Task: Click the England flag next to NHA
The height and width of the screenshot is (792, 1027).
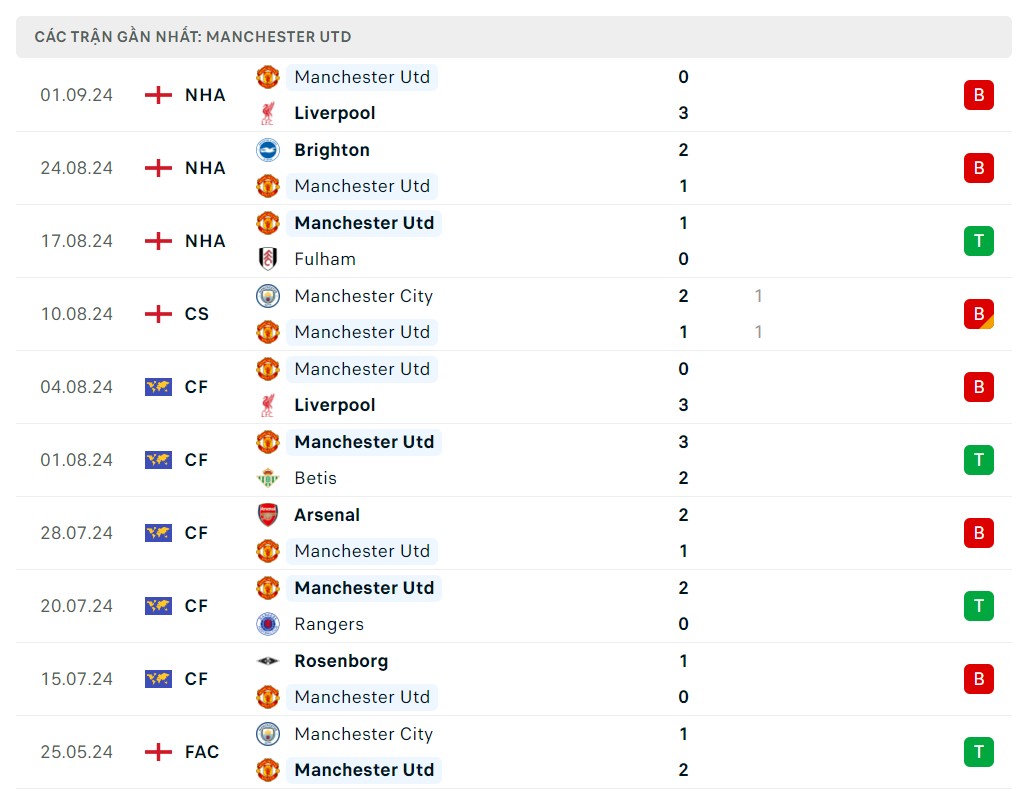Action: [157, 95]
